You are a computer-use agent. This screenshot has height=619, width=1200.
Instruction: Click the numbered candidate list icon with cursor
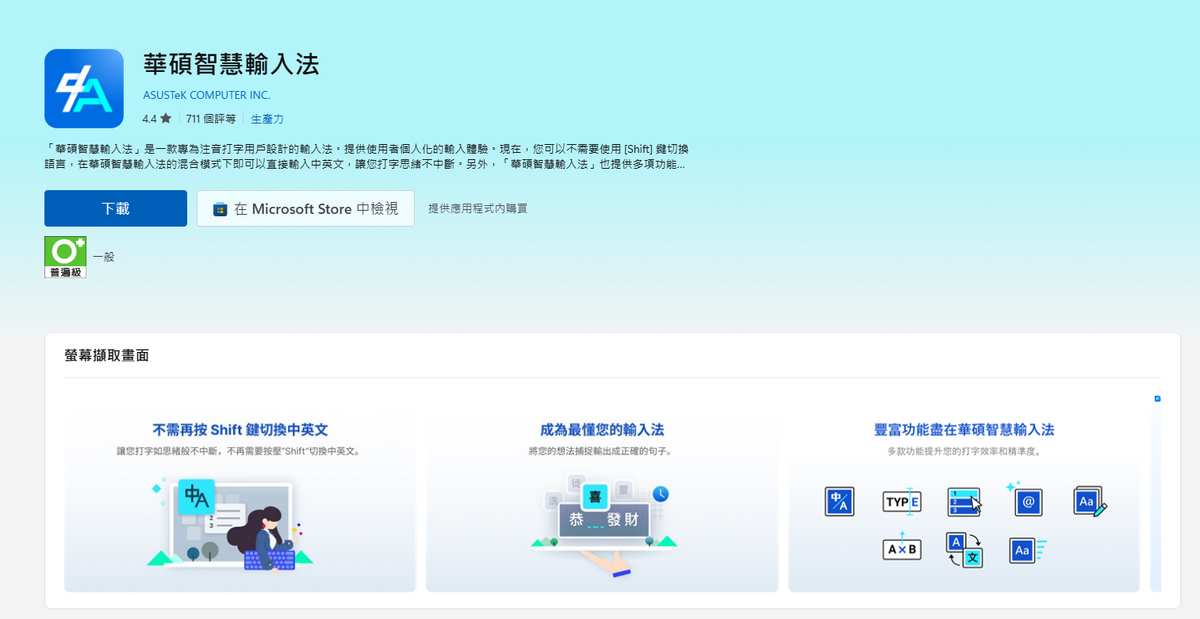tap(964, 501)
